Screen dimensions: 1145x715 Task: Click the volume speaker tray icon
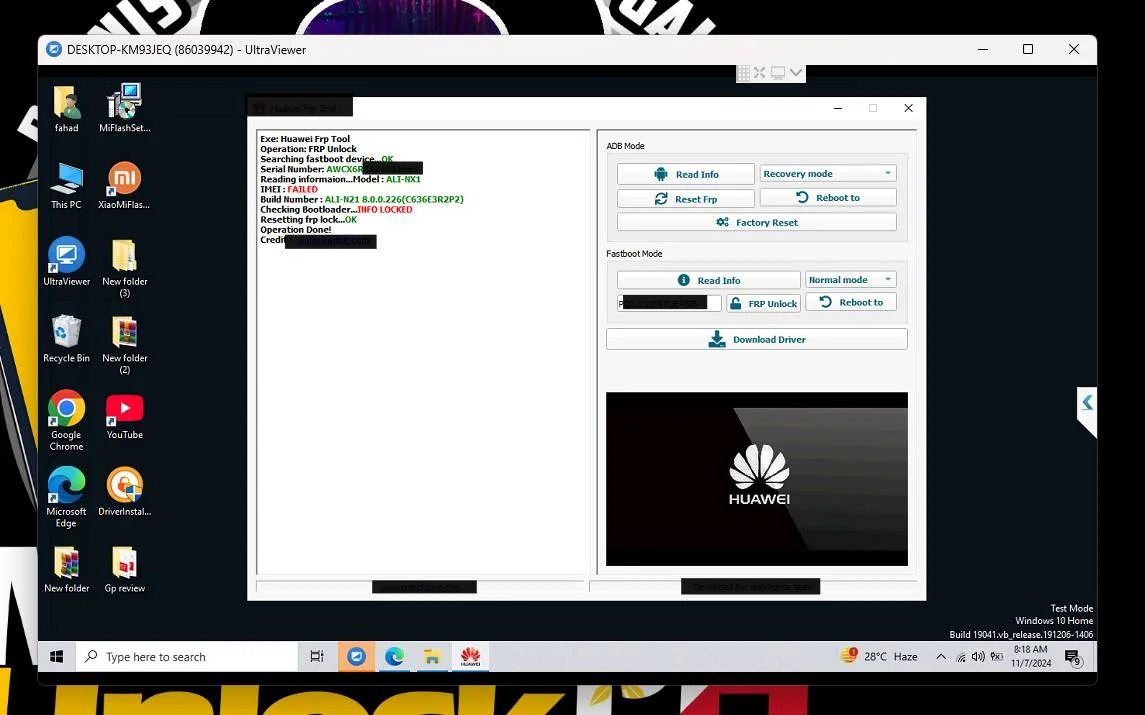pos(979,657)
